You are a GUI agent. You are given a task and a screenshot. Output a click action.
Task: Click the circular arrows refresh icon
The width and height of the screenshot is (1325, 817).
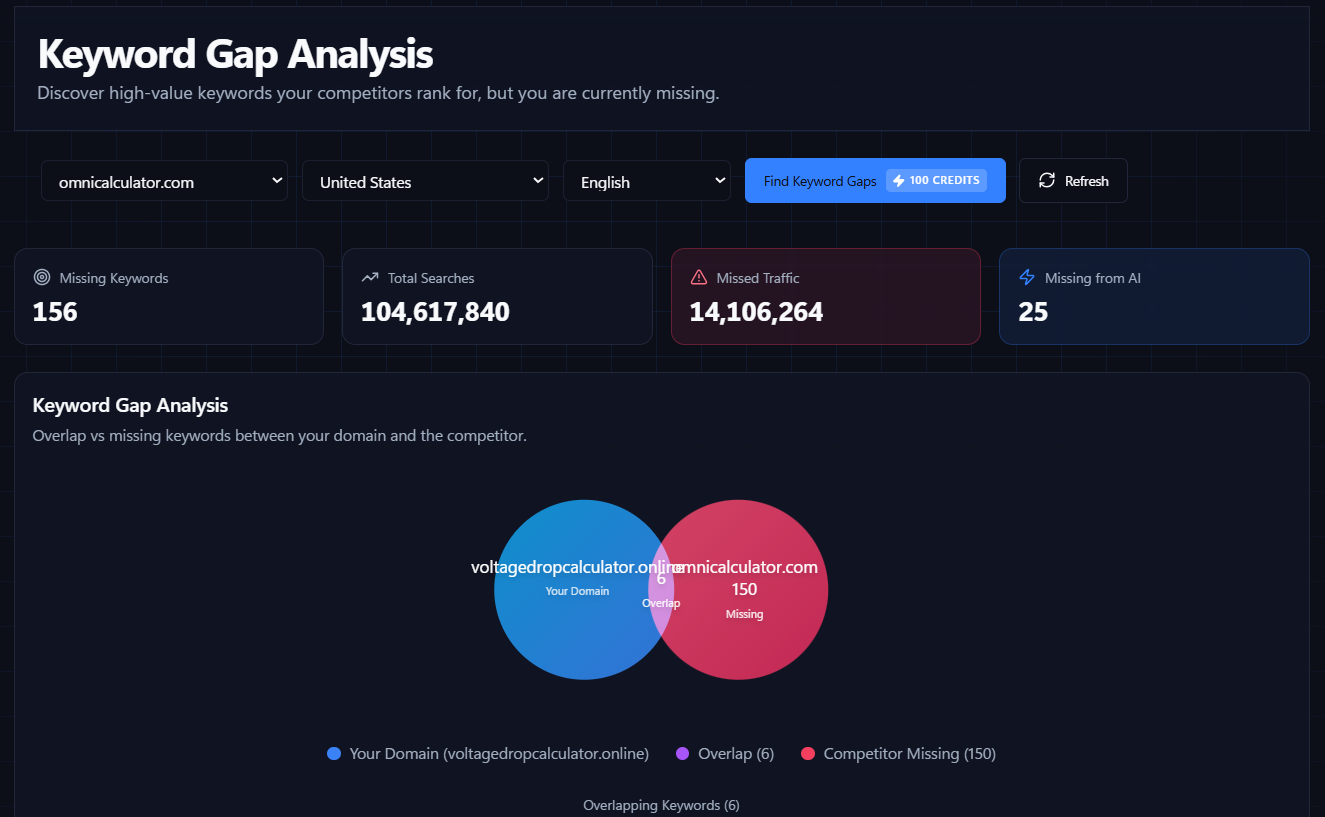click(x=1047, y=181)
